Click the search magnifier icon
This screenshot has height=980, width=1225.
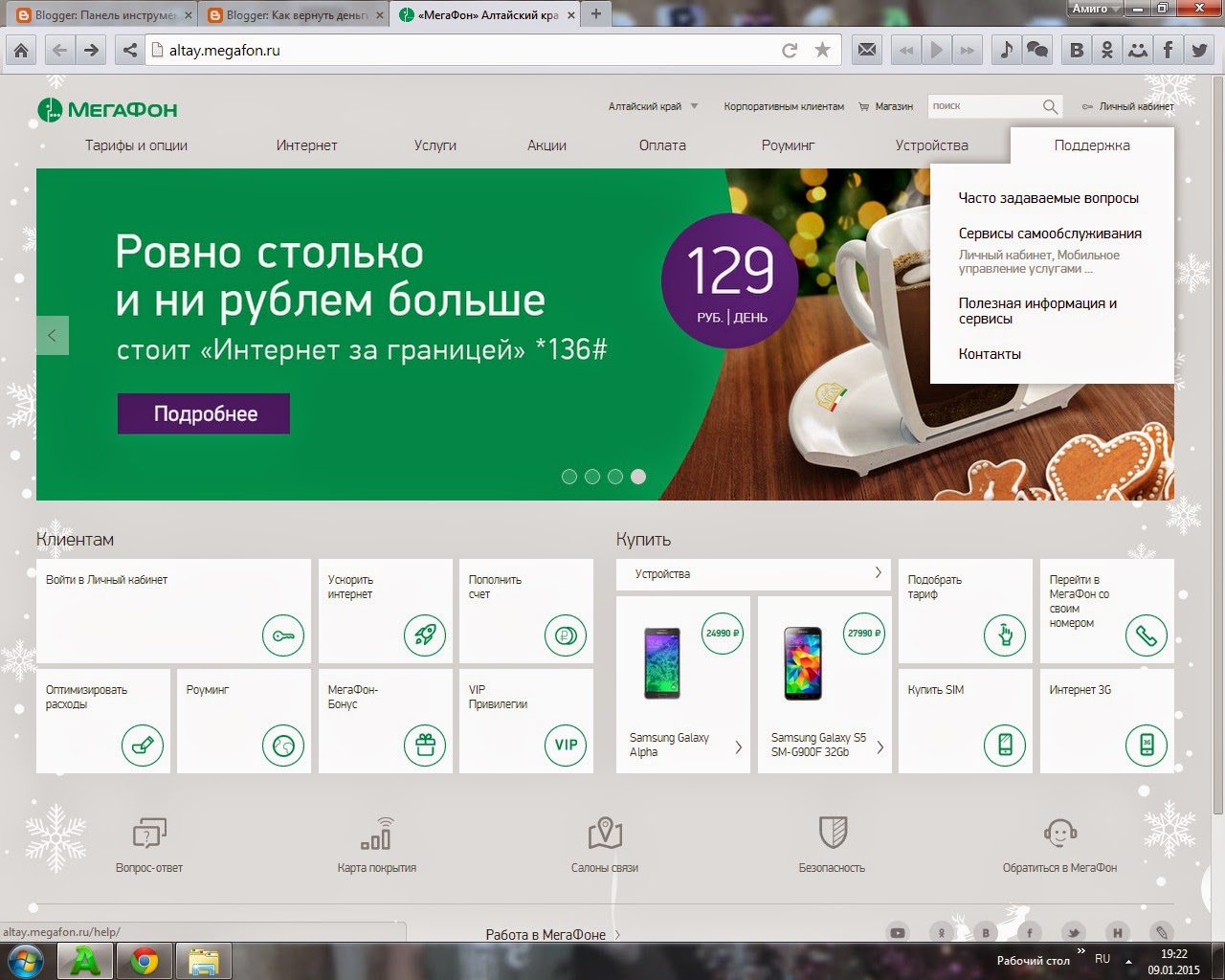click(1050, 106)
